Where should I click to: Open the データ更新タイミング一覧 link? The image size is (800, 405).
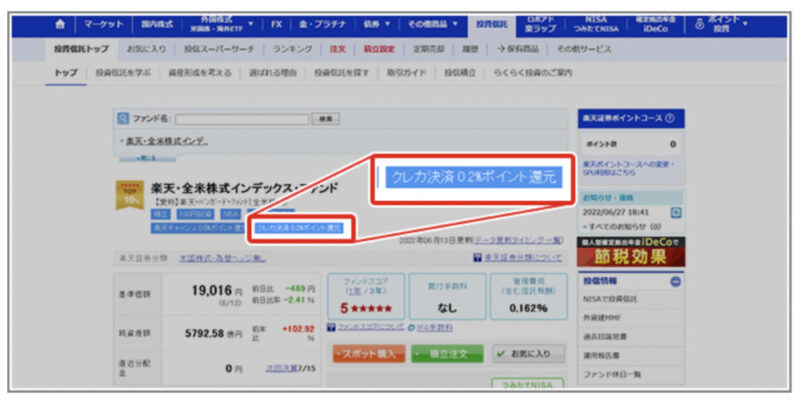click(x=518, y=240)
